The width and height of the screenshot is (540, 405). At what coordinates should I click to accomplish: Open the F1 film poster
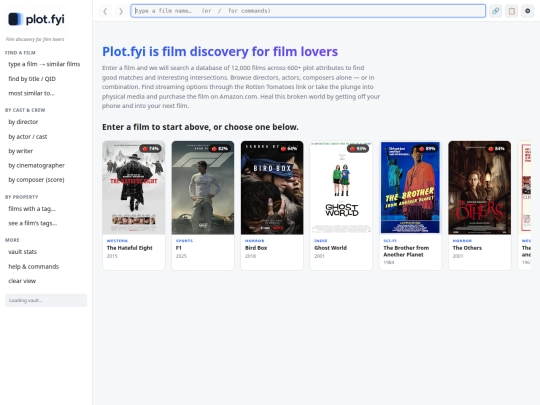coord(203,188)
